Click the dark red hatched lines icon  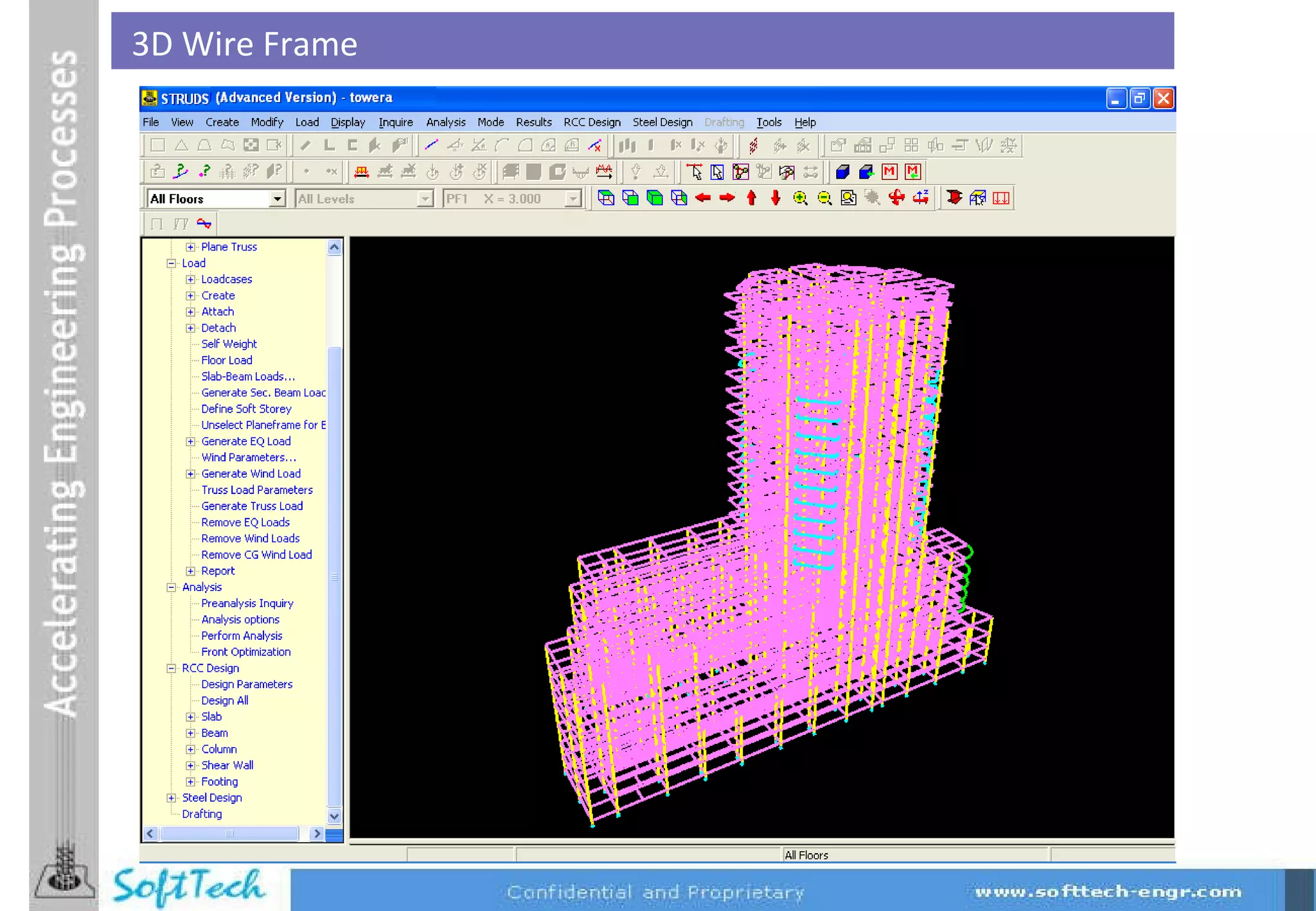[753, 145]
